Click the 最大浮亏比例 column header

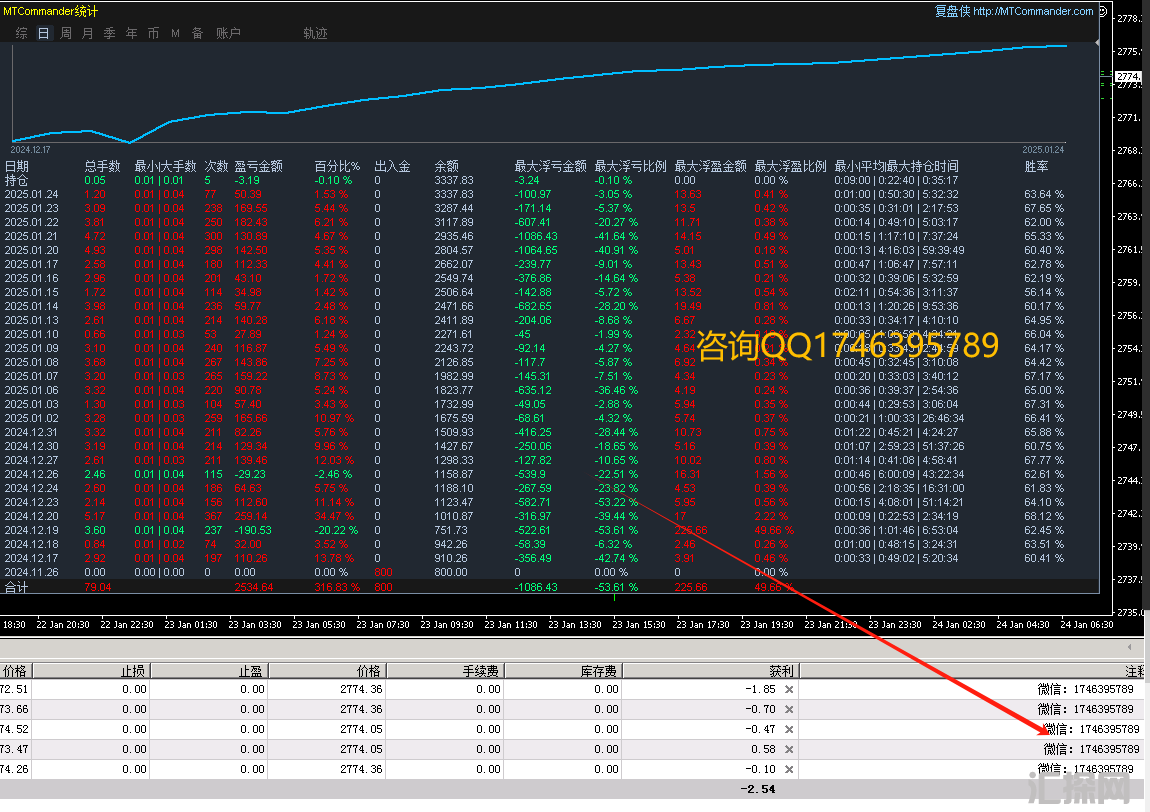pos(630,167)
